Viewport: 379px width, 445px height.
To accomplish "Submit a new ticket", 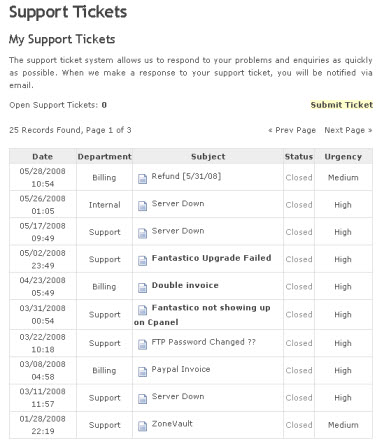I will coord(342,105).
